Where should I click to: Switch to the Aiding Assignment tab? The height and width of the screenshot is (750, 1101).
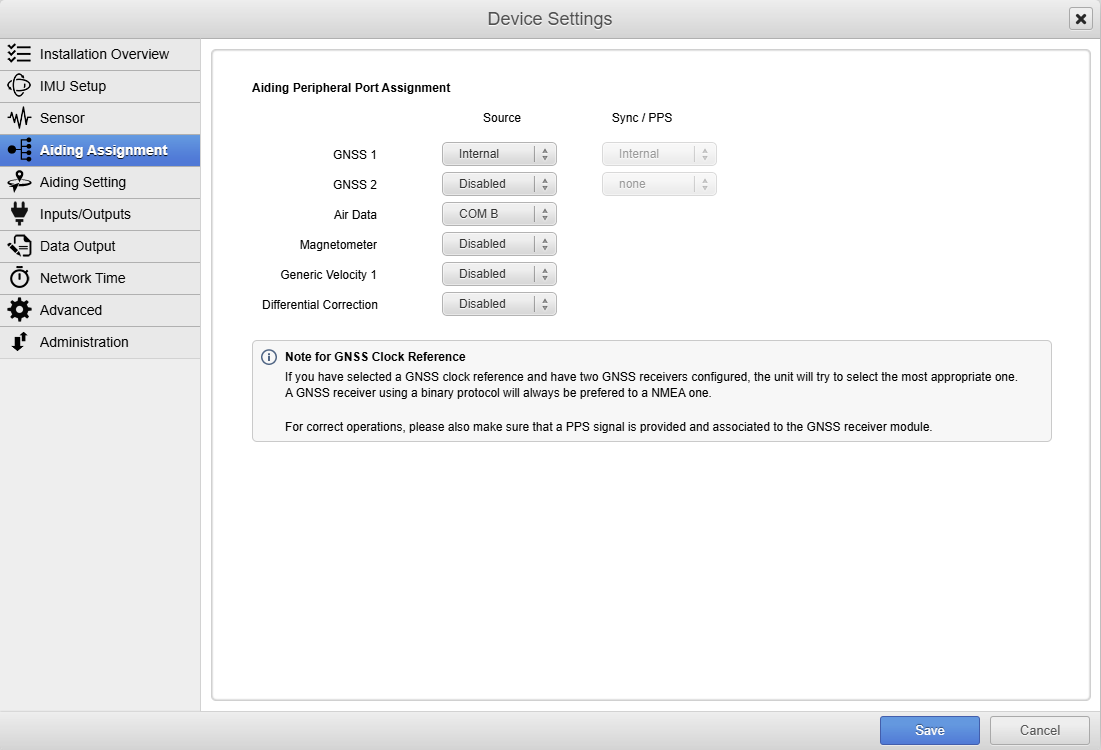[x=103, y=150]
